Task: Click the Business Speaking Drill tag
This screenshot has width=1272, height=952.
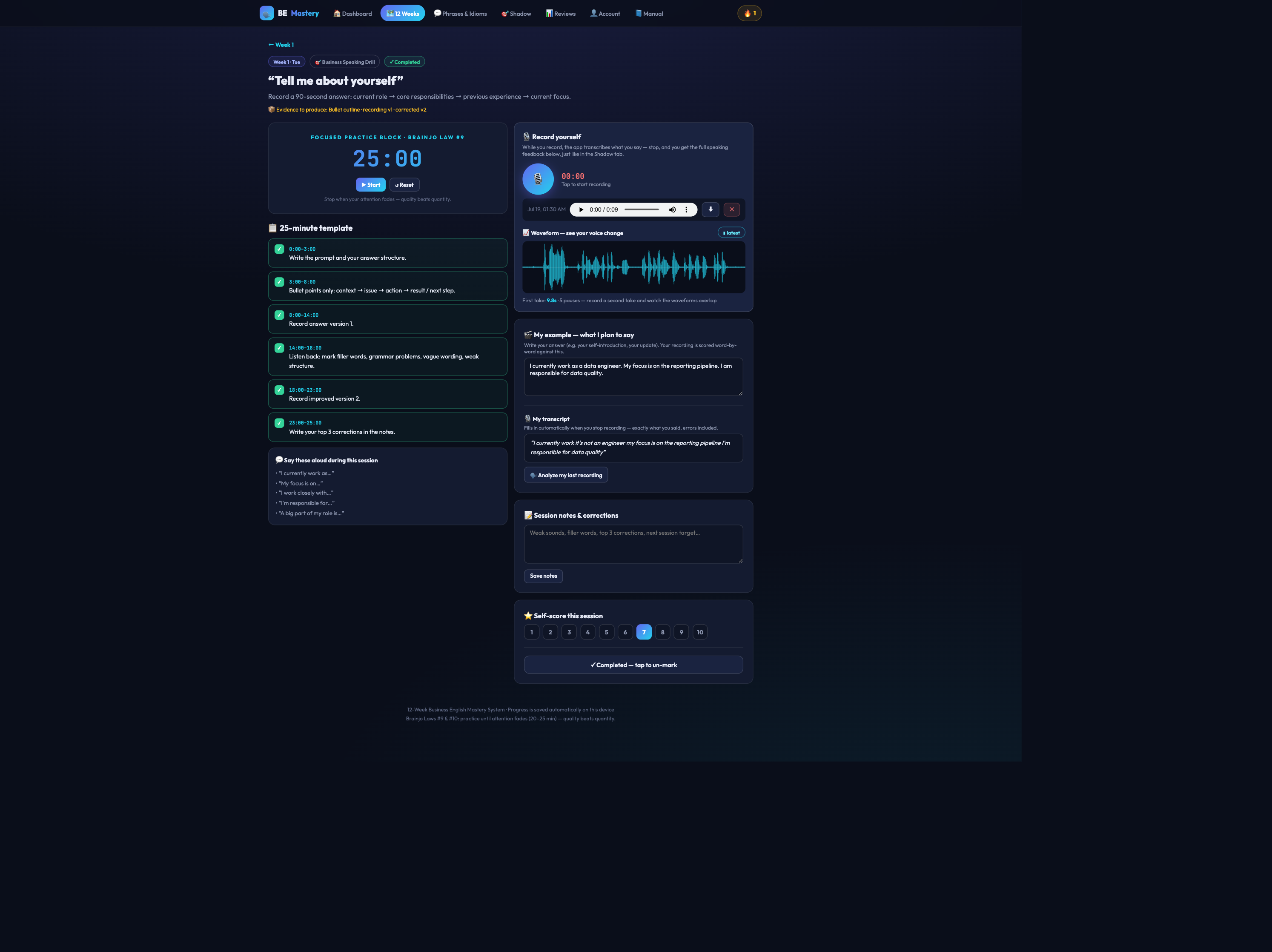Action: pyautogui.click(x=344, y=62)
